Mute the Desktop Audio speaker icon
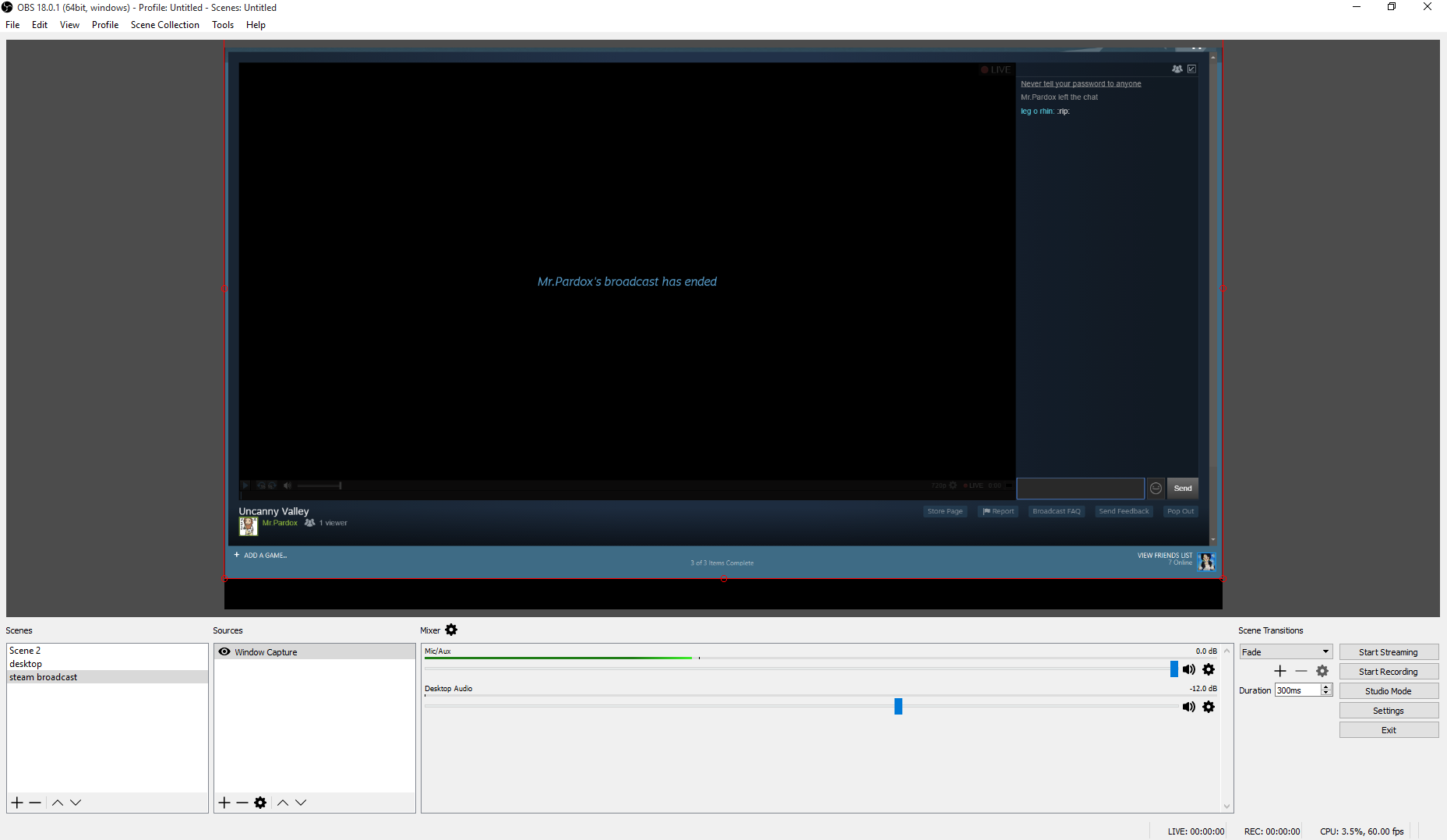1447x840 pixels. 1188,707
